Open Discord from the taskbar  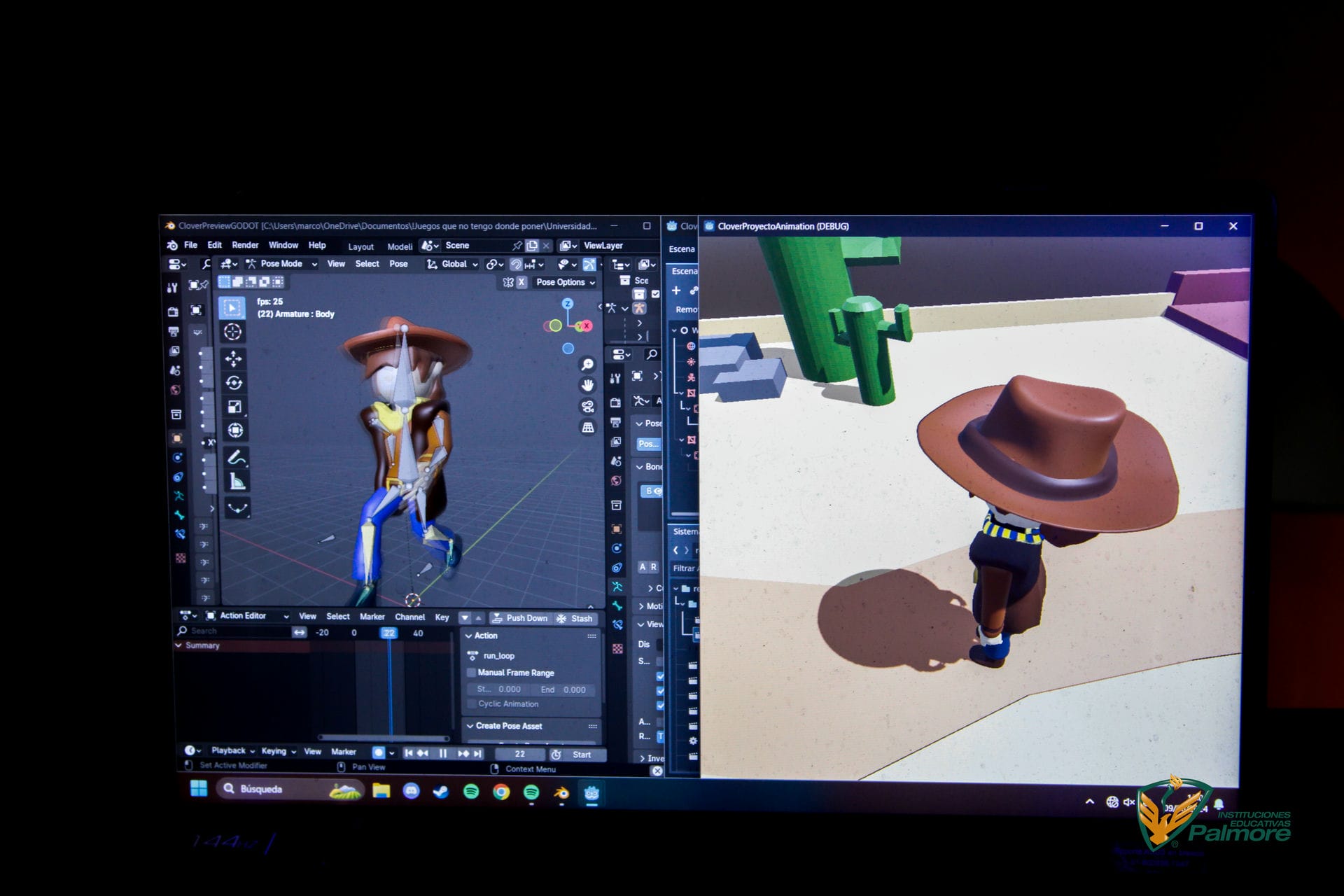[x=412, y=792]
